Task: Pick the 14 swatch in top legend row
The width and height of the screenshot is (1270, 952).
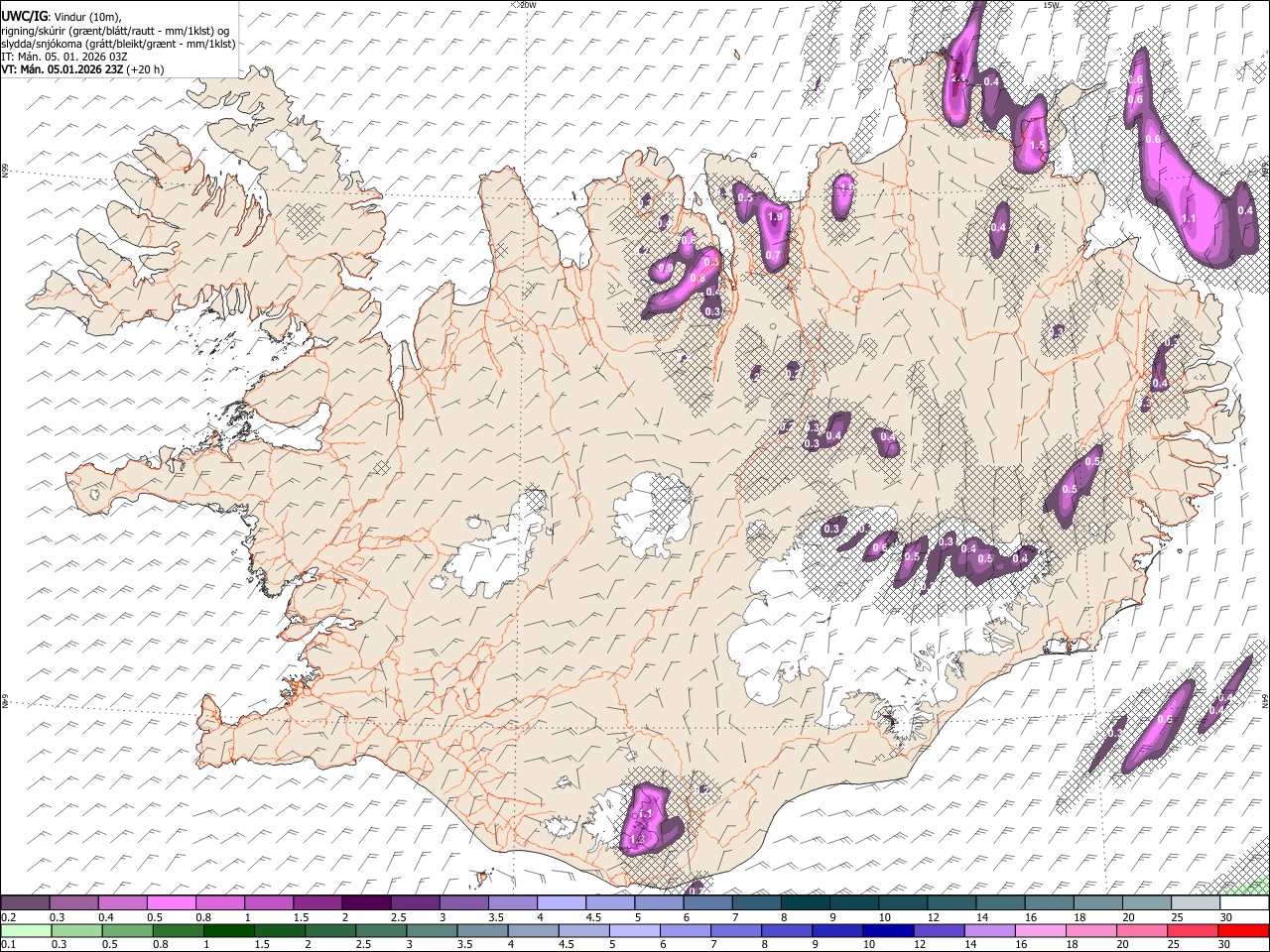Action: pyautogui.click(x=1000, y=903)
